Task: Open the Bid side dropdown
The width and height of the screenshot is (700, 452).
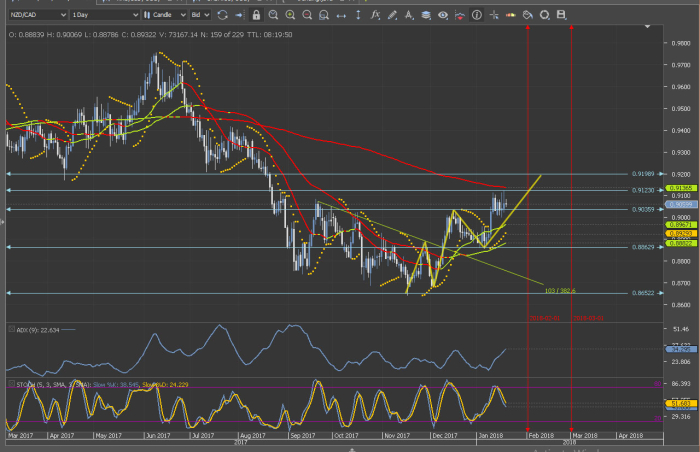Action: coord(200,15)
